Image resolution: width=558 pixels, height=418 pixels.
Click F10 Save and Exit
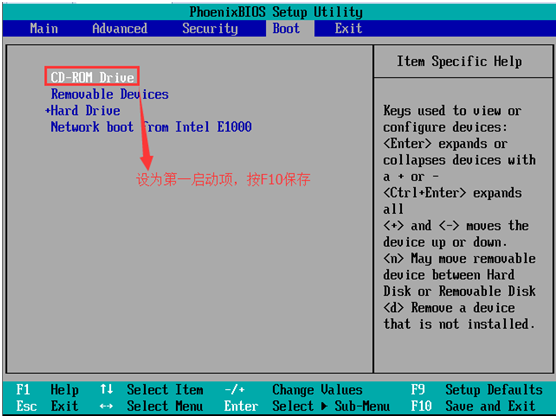[x=473, y=406]
